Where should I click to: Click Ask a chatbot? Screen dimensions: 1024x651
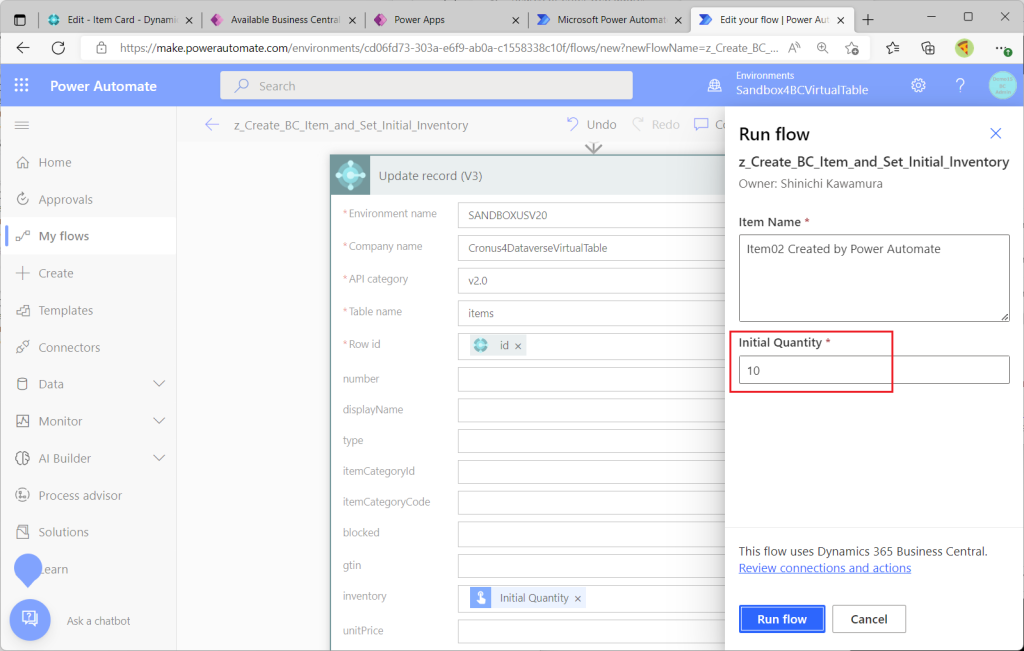pyautogui.click(x=99, y=621)
